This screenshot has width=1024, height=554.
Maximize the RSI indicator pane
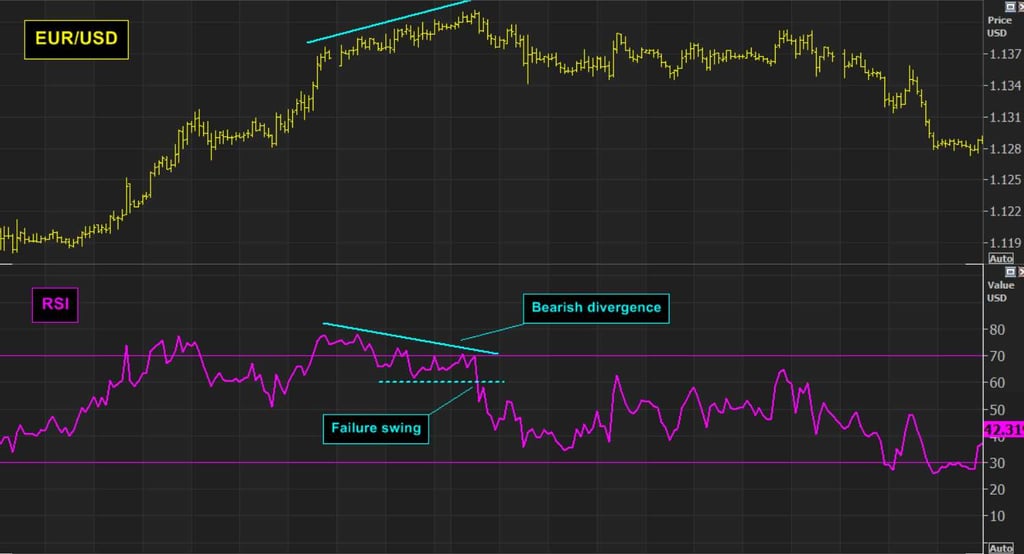click(x=1010, y=271)
